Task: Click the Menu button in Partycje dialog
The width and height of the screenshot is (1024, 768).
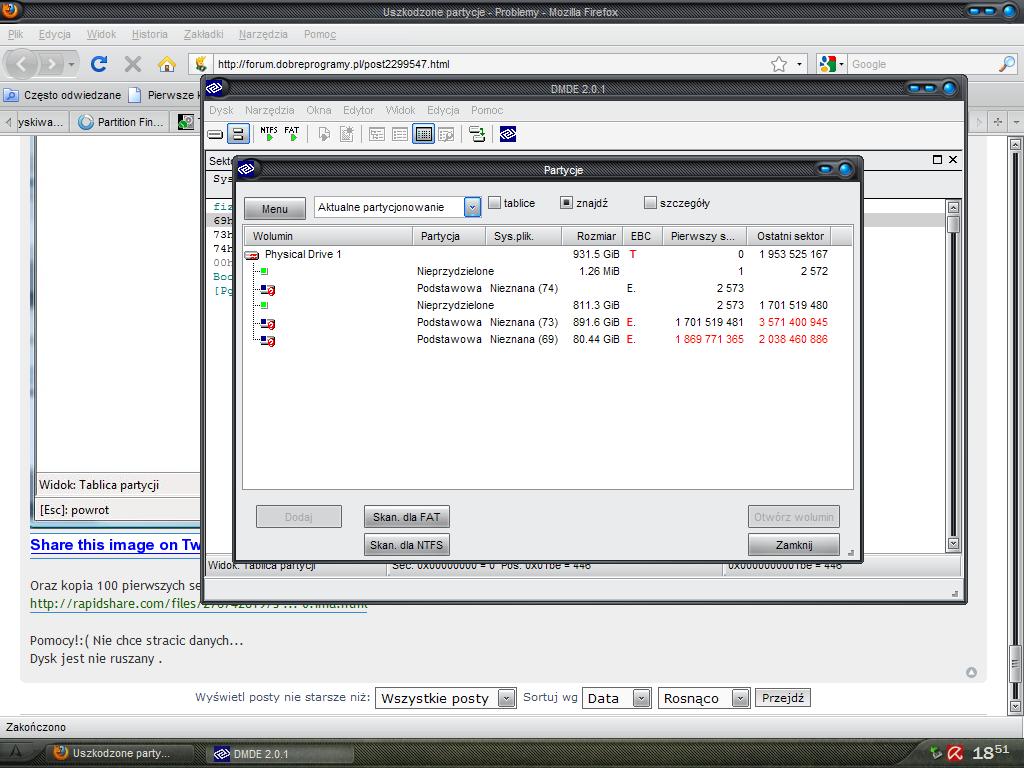Action: click(275, 209)
